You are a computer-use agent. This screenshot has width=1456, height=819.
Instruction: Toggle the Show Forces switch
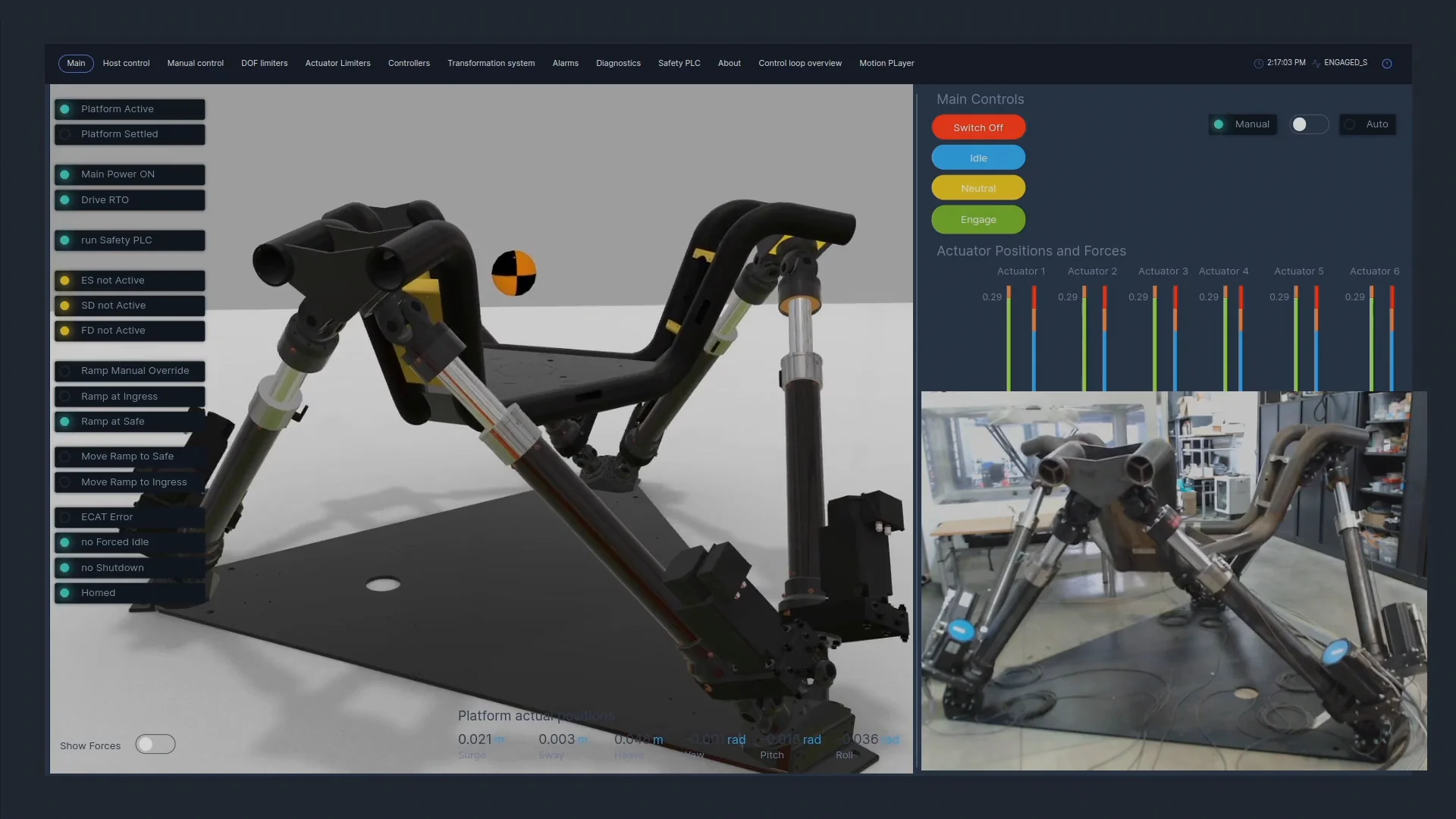tap(155, 745)
